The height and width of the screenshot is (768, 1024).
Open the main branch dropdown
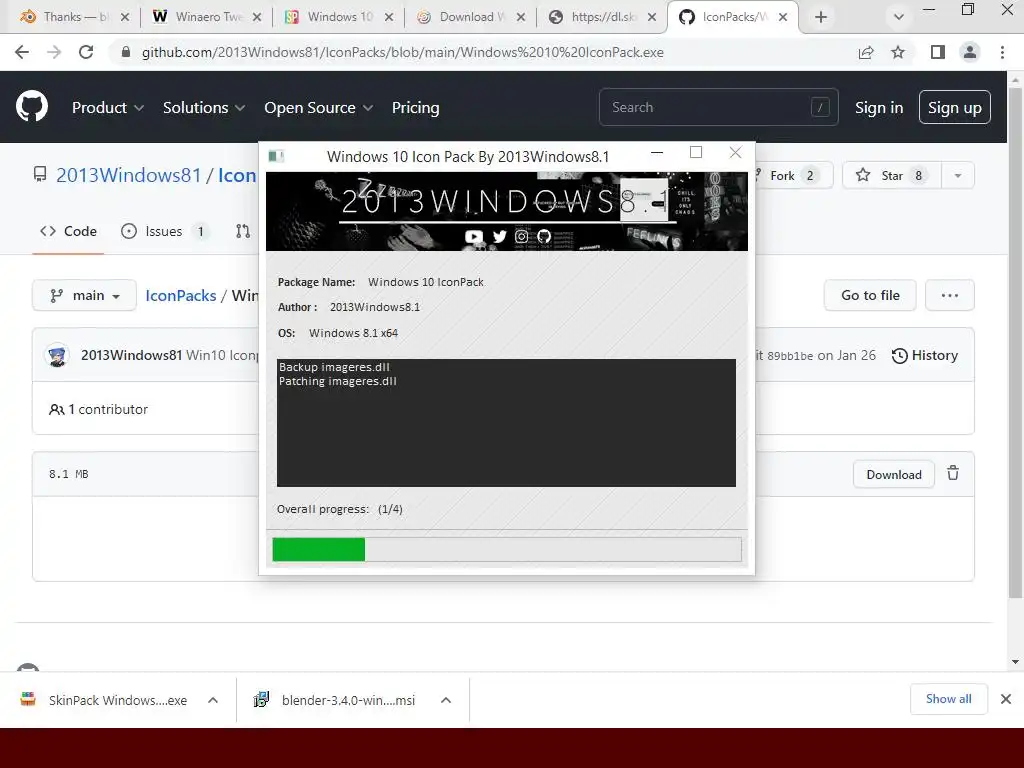(84, 295)
